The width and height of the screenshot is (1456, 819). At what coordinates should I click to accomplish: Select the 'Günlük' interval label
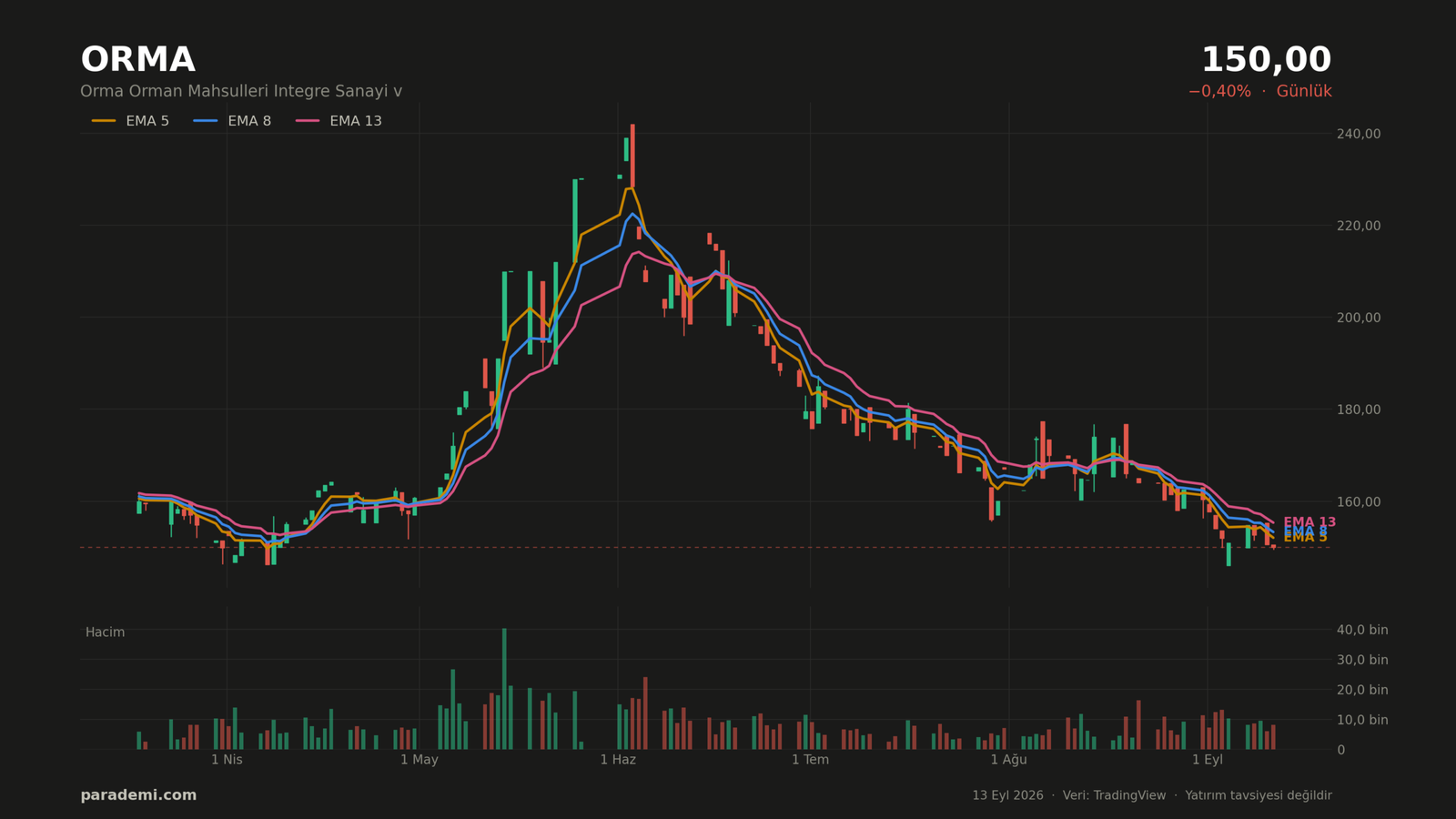(1304, 91)
